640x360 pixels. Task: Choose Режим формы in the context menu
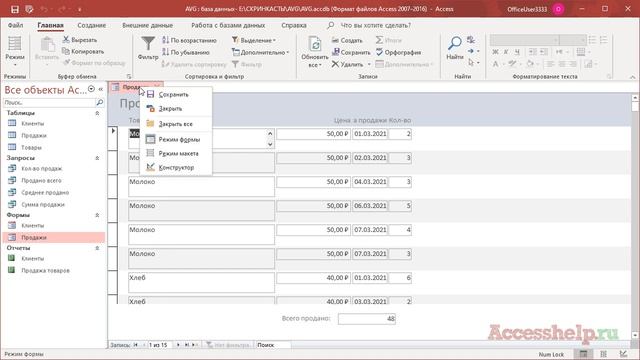(x=176, y=139)
